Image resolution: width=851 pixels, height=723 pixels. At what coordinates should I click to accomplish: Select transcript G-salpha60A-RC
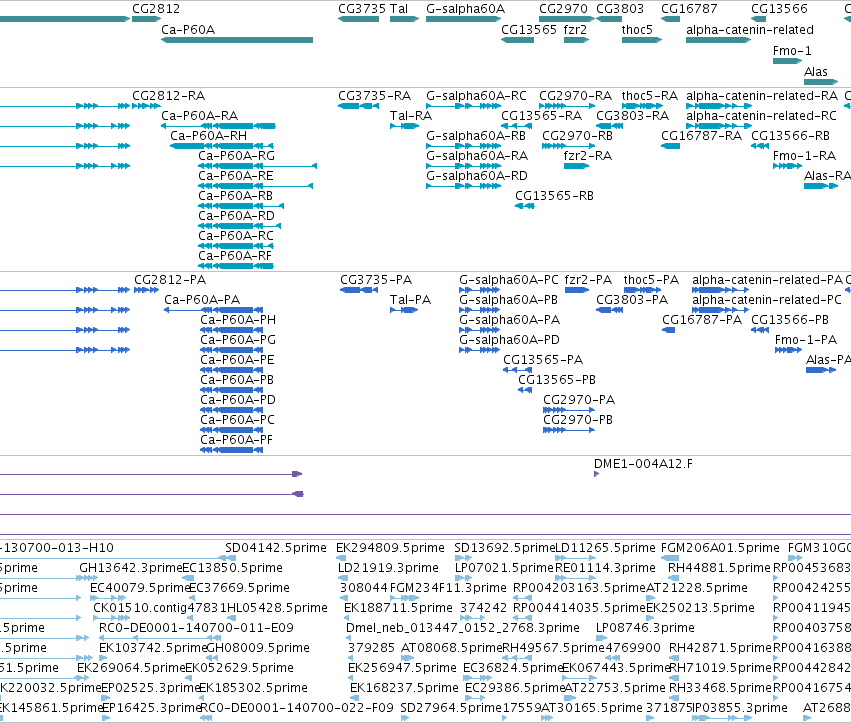point(476,96)
